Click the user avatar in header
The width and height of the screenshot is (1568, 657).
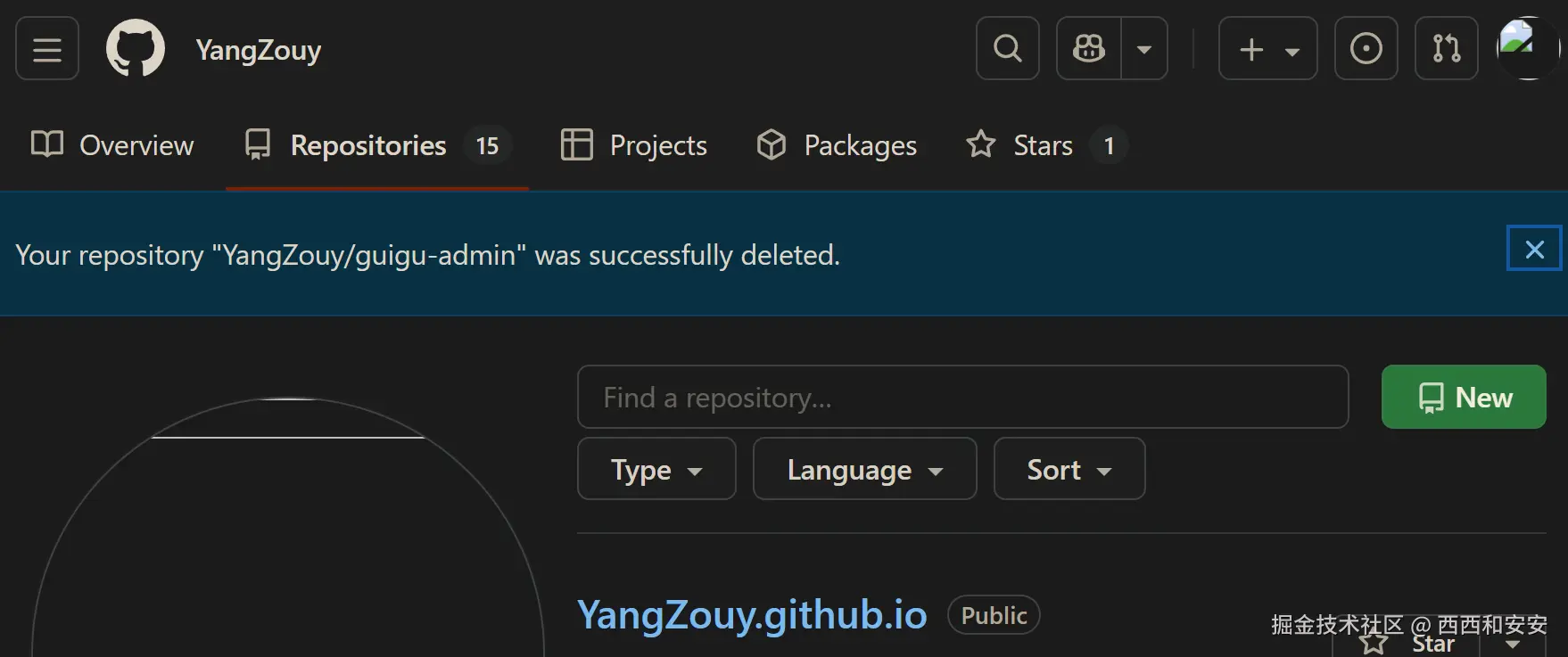click(x=1528, y=49)
